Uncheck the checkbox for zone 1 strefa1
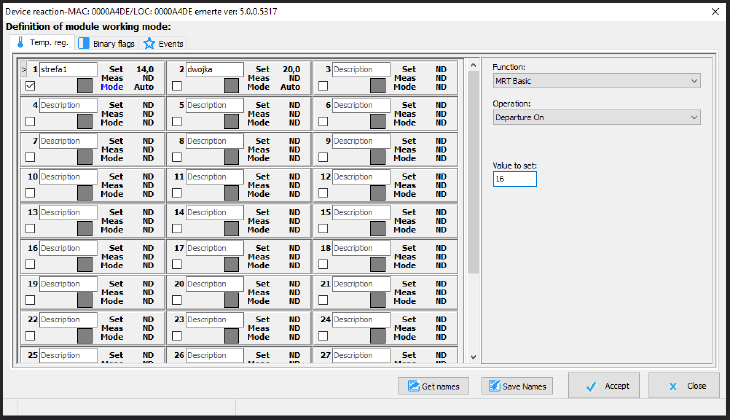Screen dimensions: 730x420 [x=30, y=86]
